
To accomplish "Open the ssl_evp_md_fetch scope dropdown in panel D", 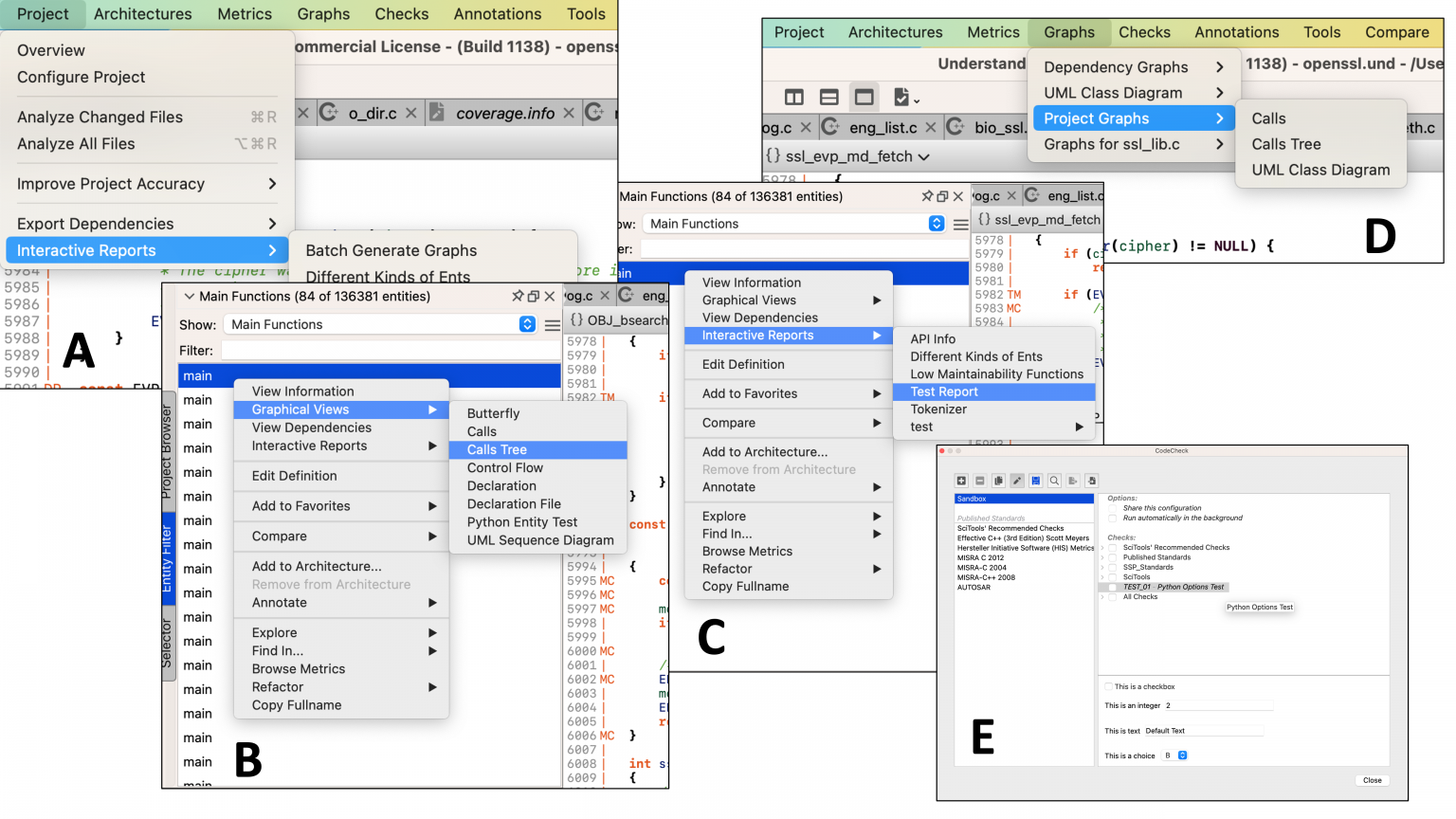I will pos(847,156).
